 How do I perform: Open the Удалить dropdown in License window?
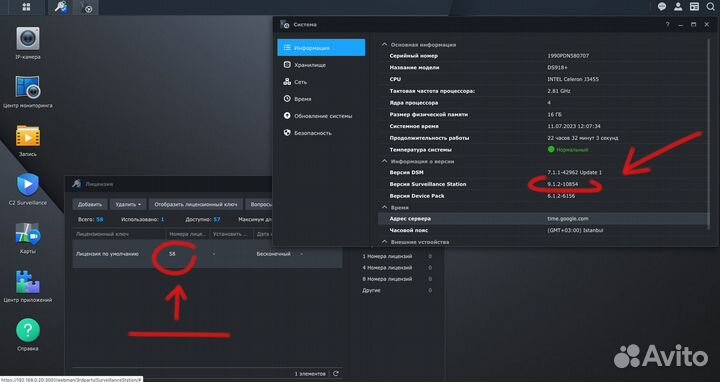point(128,204)
